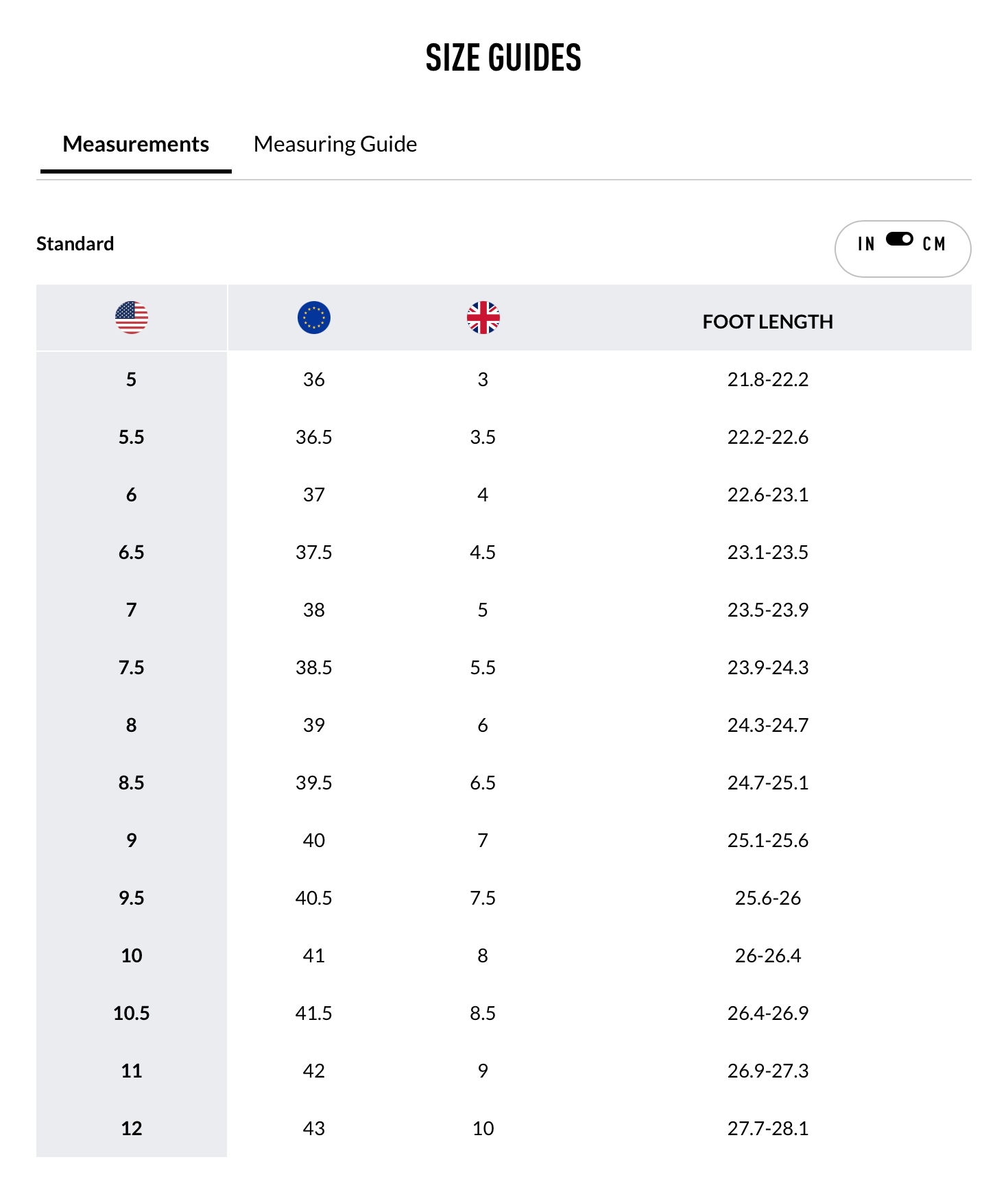The height and width of the screenshot is (1177, 1008).
Task: Click the Standard section label
Action: click(x=75, y=243)
